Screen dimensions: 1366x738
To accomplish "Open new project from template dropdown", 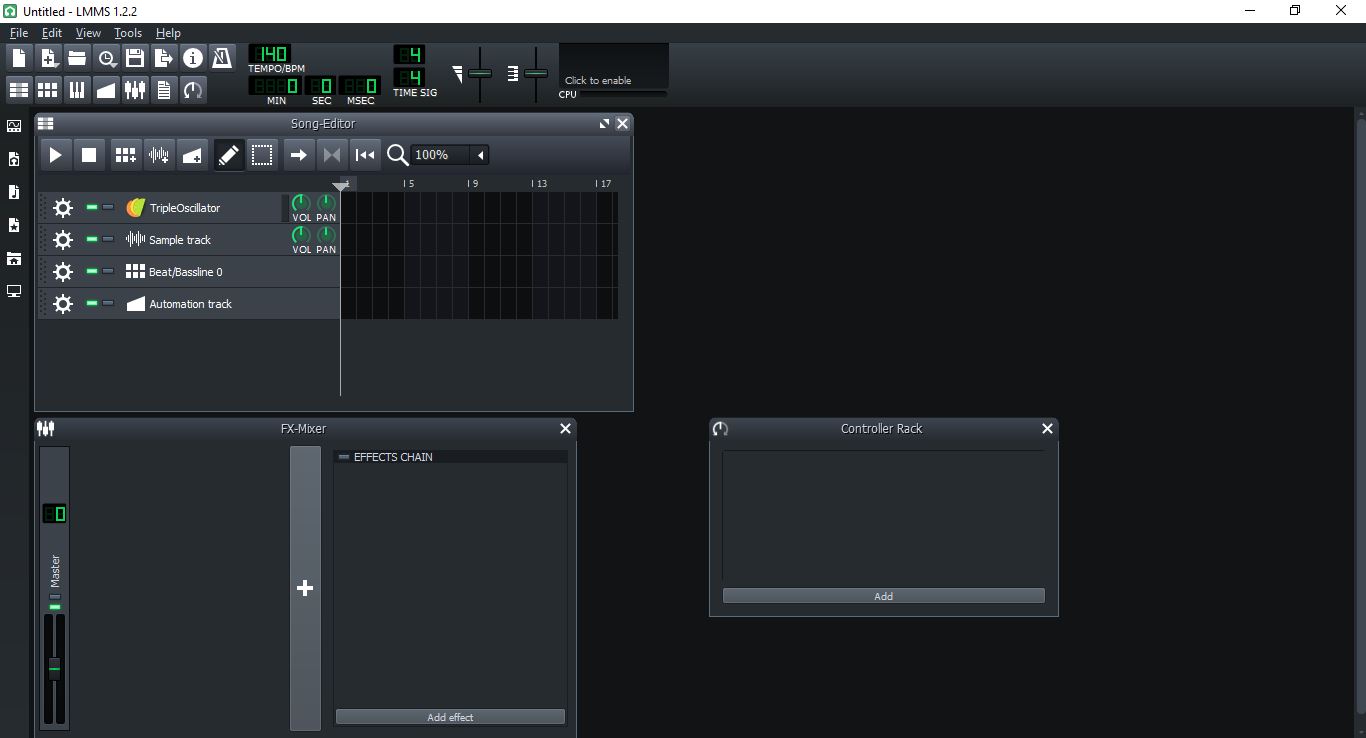I will (48, 58).
